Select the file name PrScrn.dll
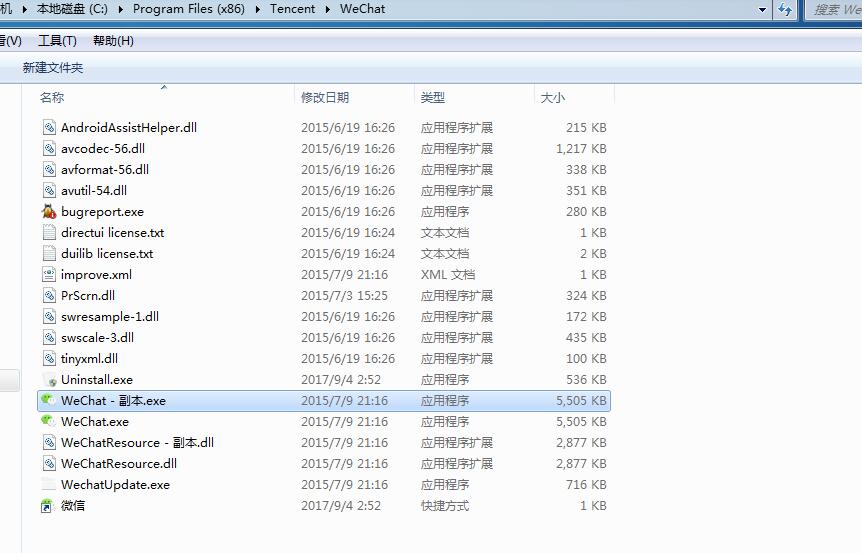This screenshot has width=862, height=553. pyautogui.click(x=88, y=295)
